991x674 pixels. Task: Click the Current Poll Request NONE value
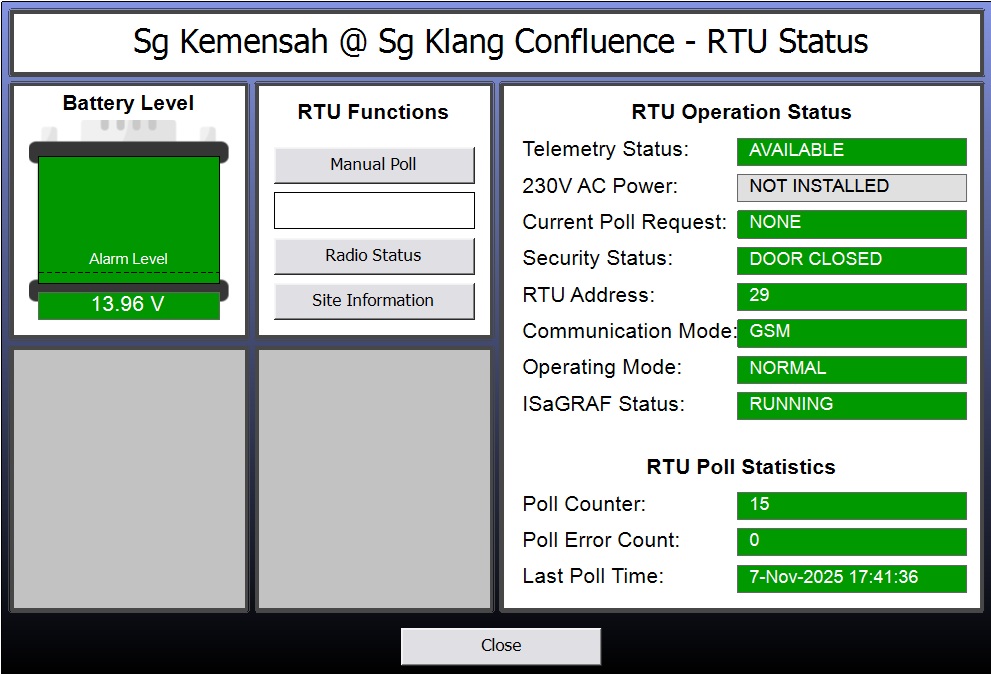click(851, 223)
